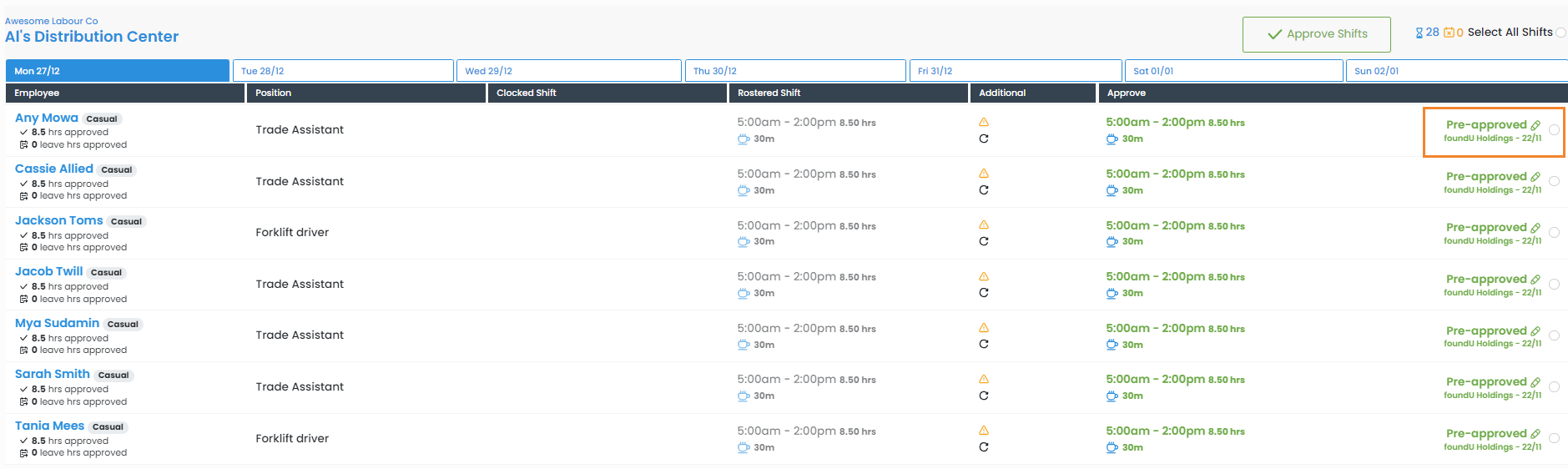Click the refresh icon in Cassie Allied's row
The image size is (1568, 469).
(984, 190)
